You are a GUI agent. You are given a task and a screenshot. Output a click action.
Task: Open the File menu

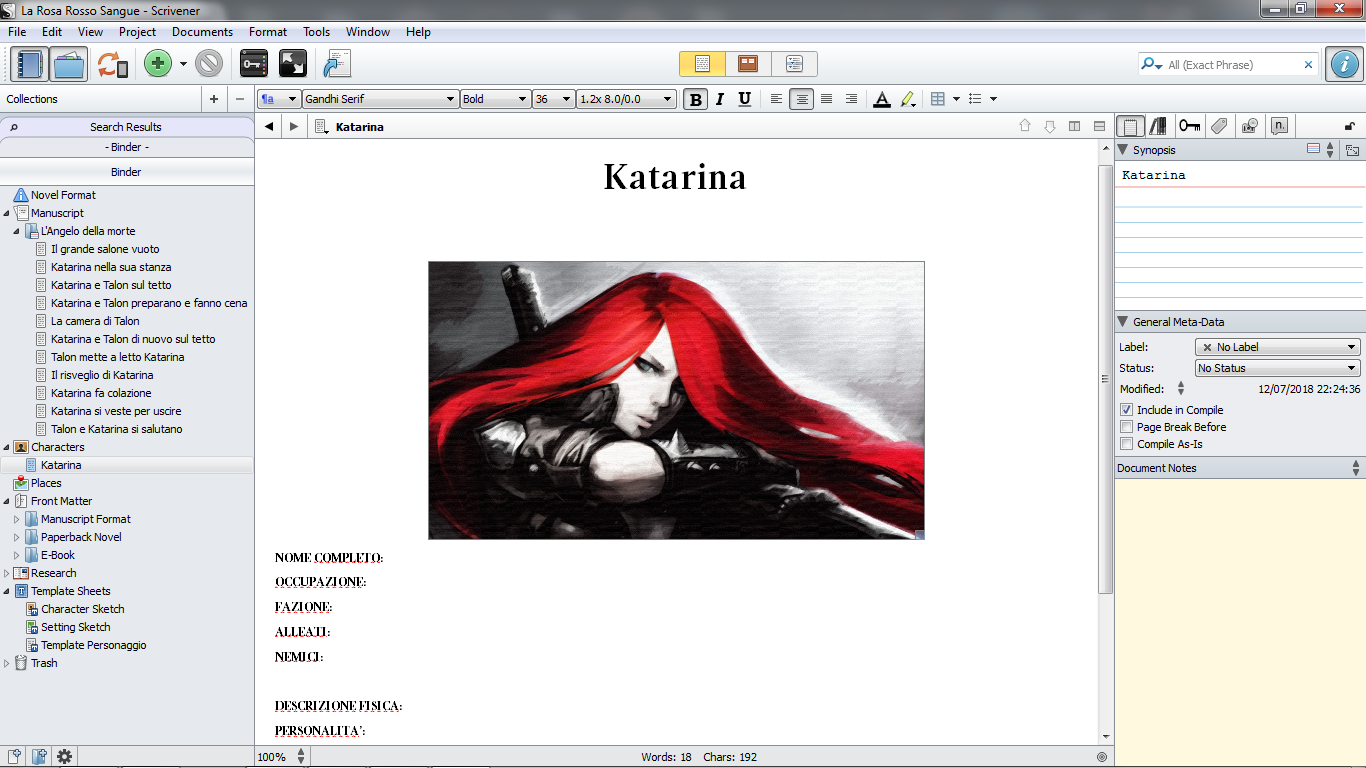click(x=17, y=32)
